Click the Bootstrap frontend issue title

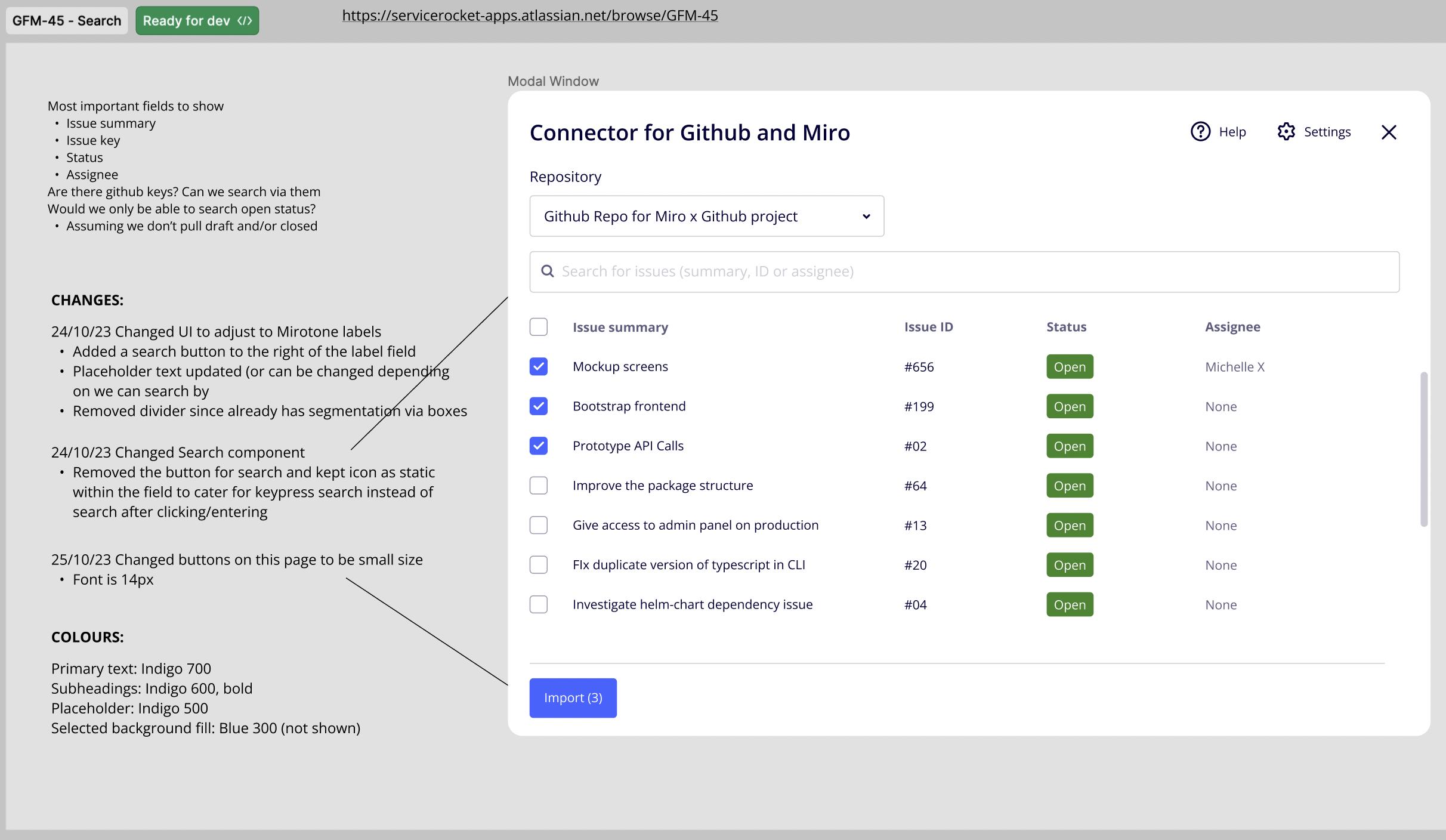tap(629, 406)
